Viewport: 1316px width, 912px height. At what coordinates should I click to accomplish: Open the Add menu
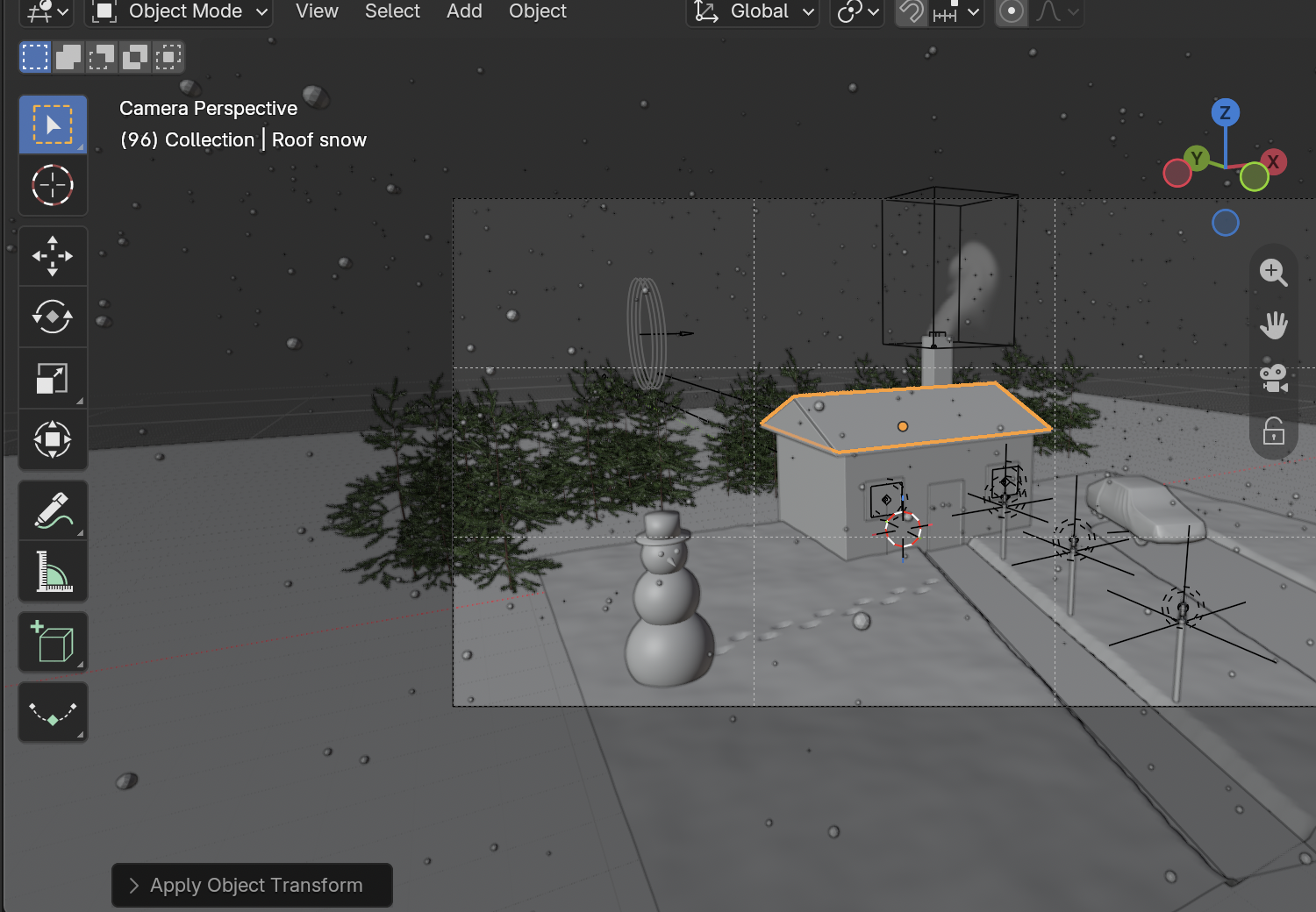pos(464,11)
